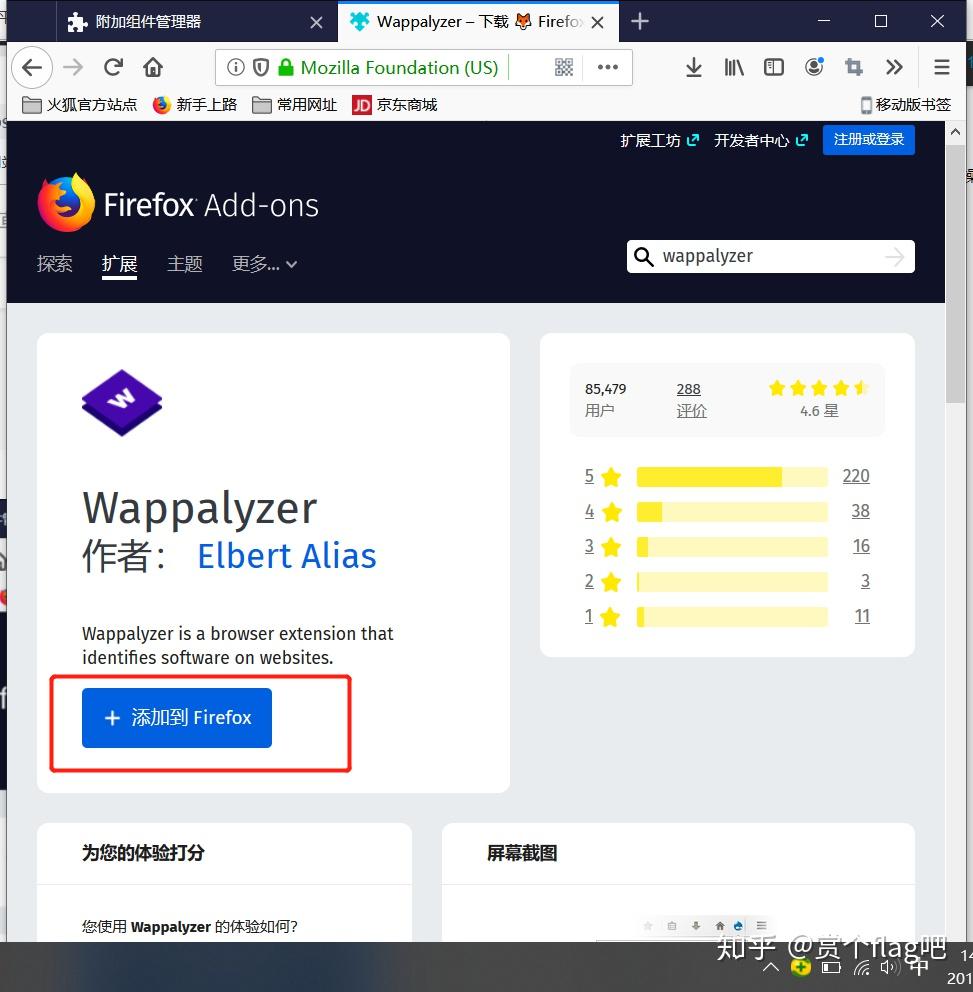Image resolution: width=973 pixels, height=992 pixels.
Task: Open the 220 five-star reviews count
Action: (856, 476)
